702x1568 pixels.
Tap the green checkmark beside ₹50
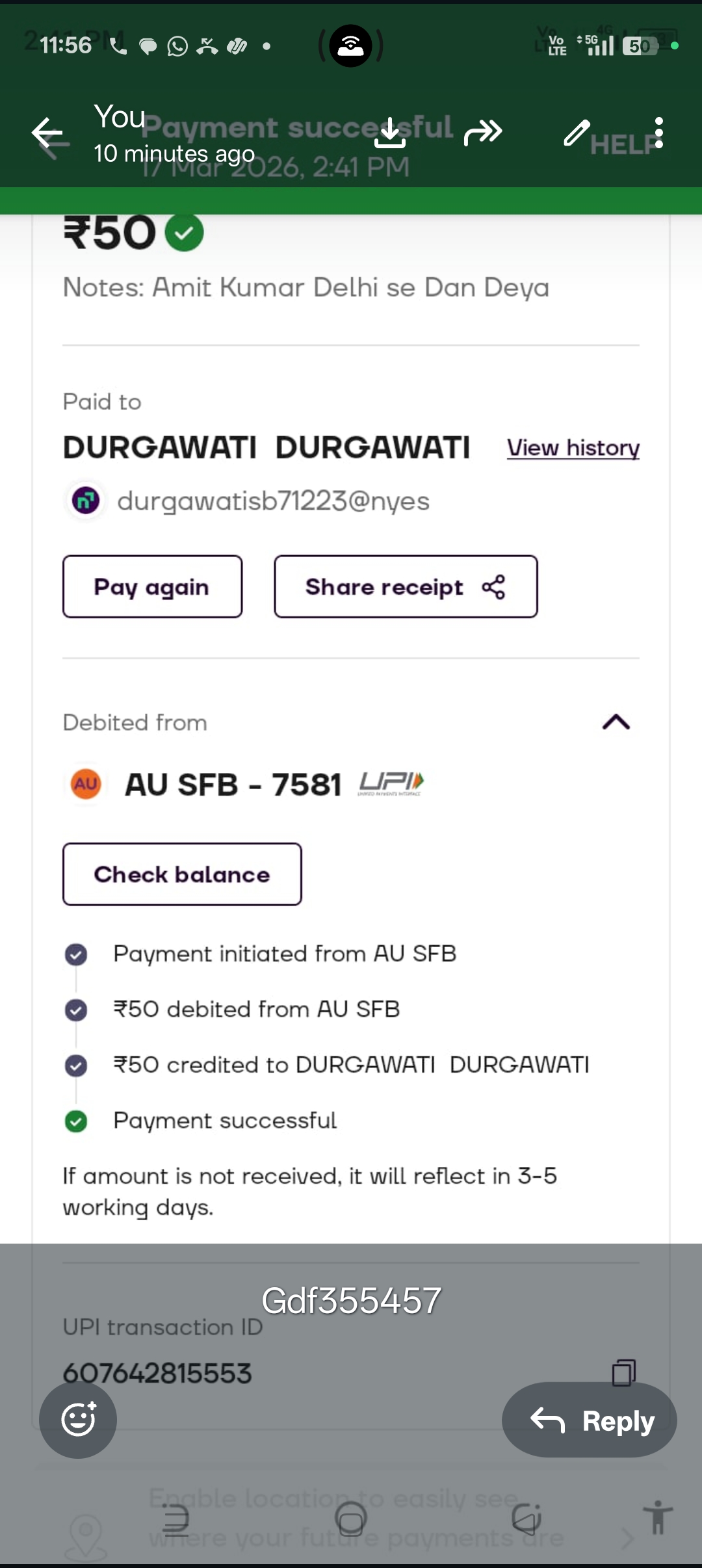point(184,233)
